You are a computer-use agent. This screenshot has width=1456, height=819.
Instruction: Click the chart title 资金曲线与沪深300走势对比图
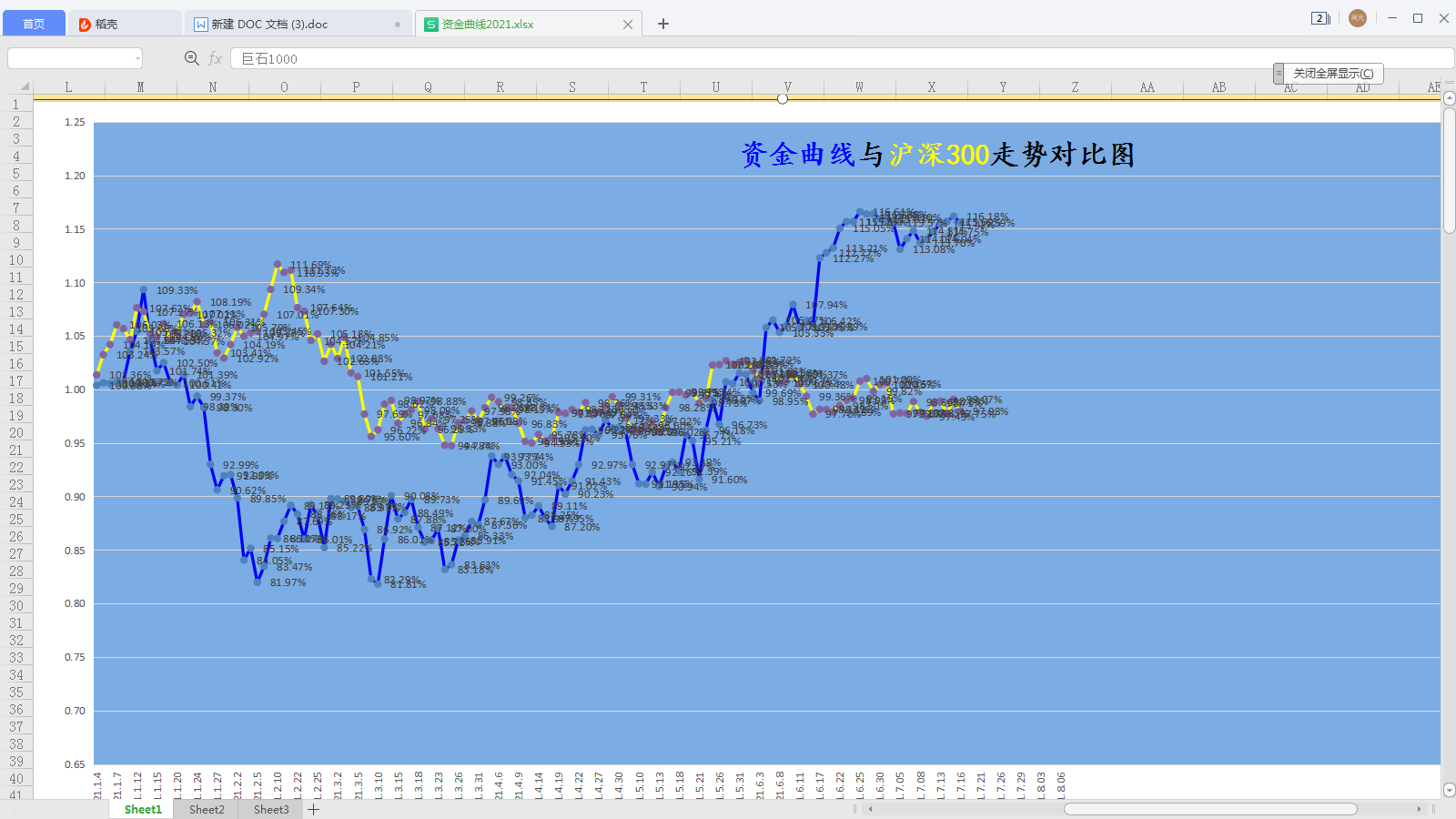937,155
